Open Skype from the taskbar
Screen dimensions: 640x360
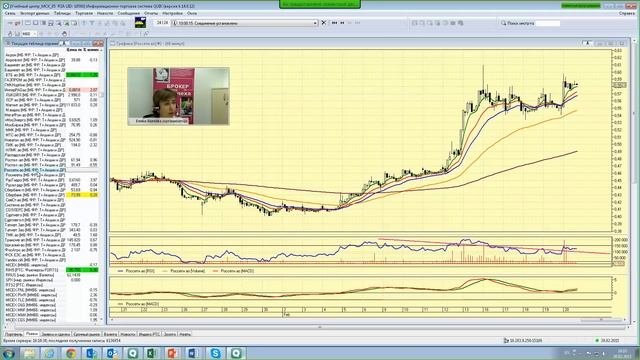[215, 353]
